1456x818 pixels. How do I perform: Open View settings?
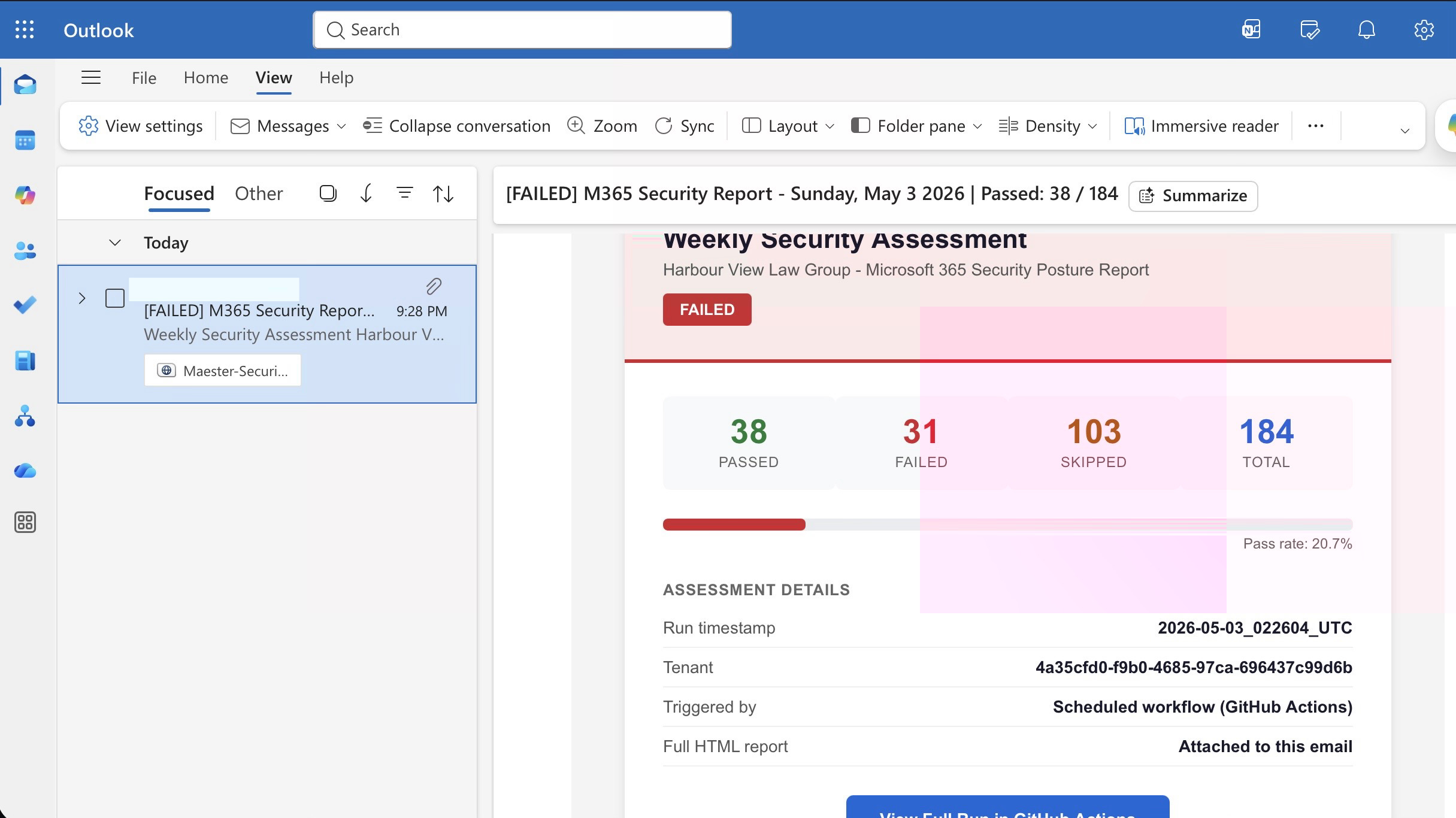click(x=140, y=126)
